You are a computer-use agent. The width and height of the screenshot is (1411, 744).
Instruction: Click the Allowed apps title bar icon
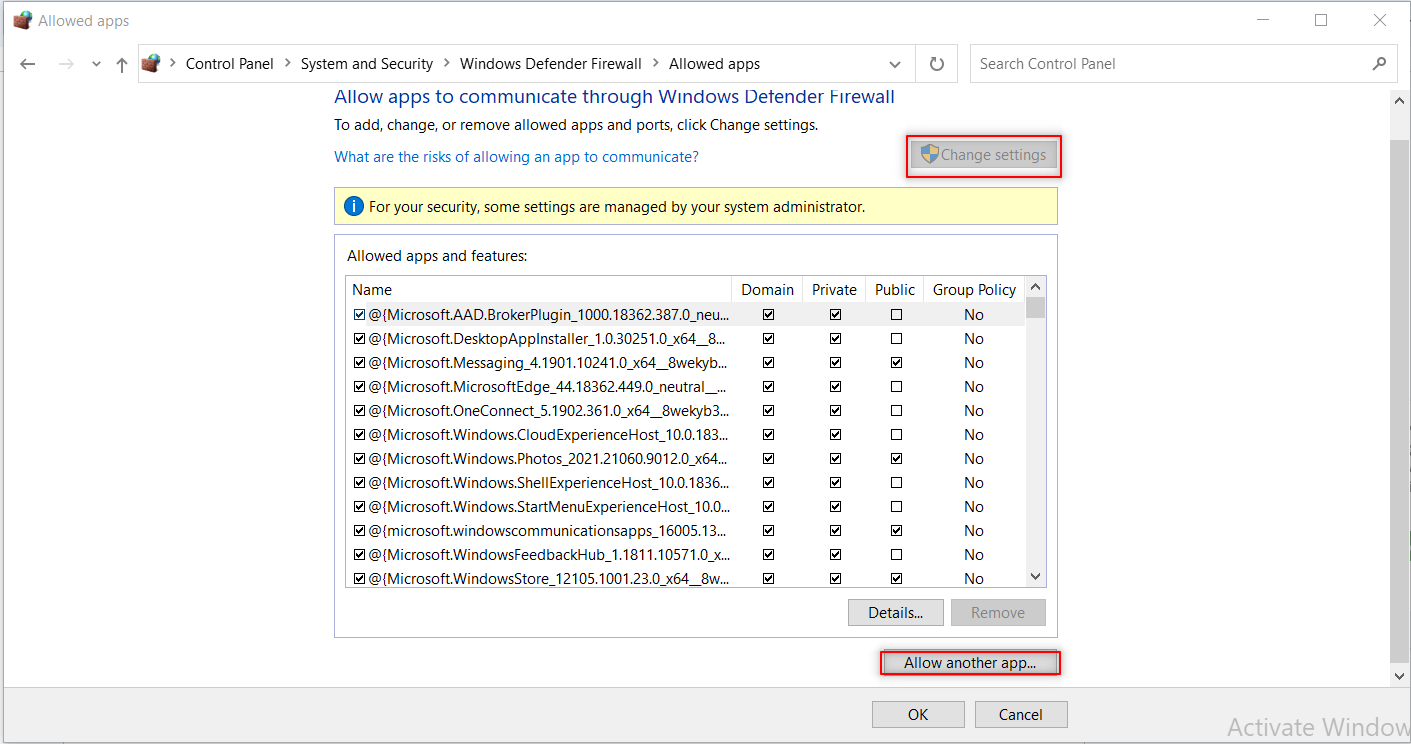22,20
